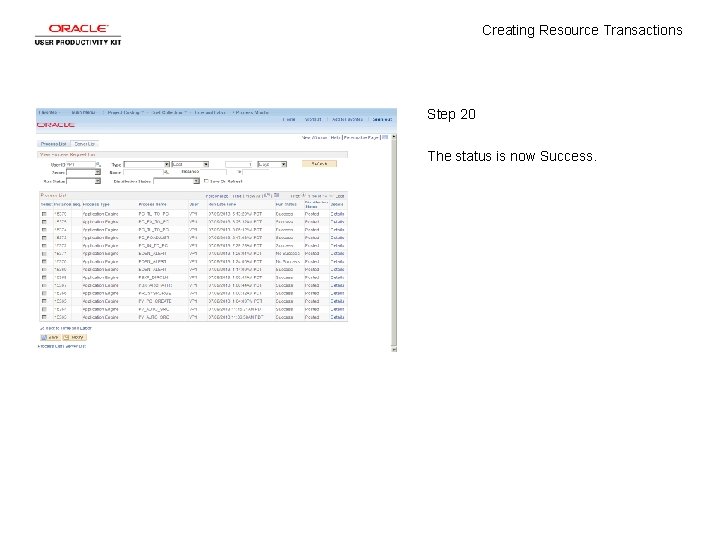Screen dimensions: 720x540
Task: Click the scrollbar up arrow
Action: click(394, 137)
